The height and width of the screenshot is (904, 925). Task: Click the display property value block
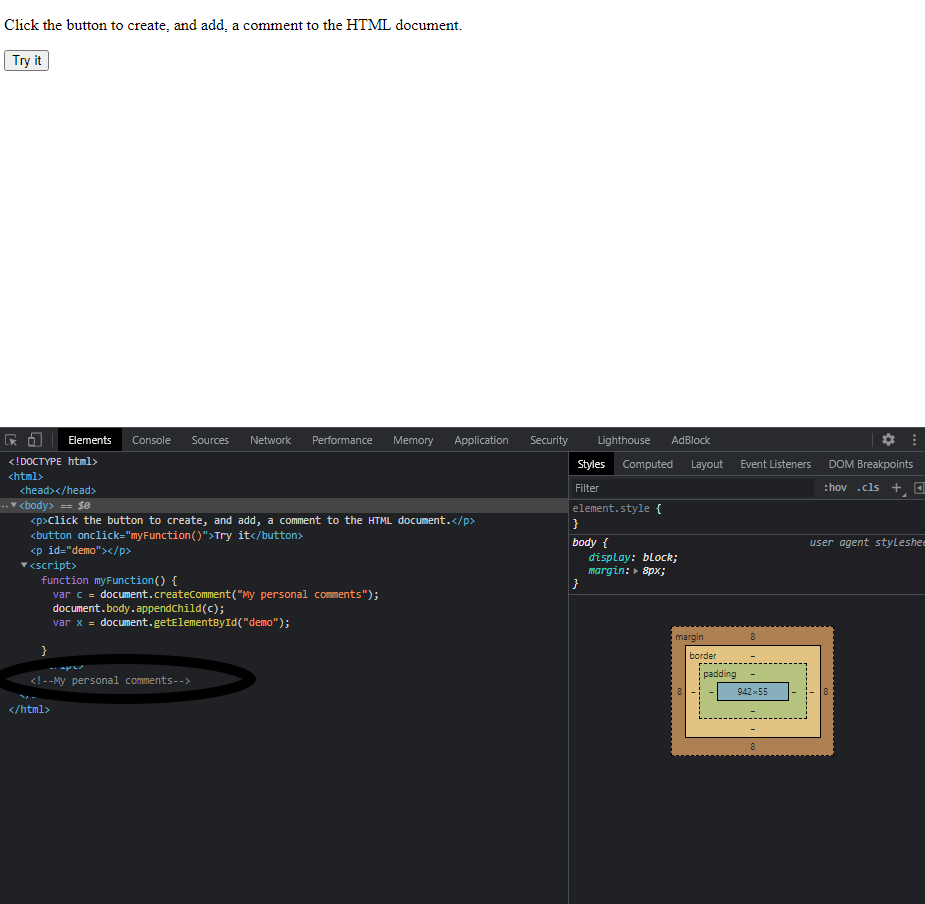pyautogui.click(x=658, y=557)
